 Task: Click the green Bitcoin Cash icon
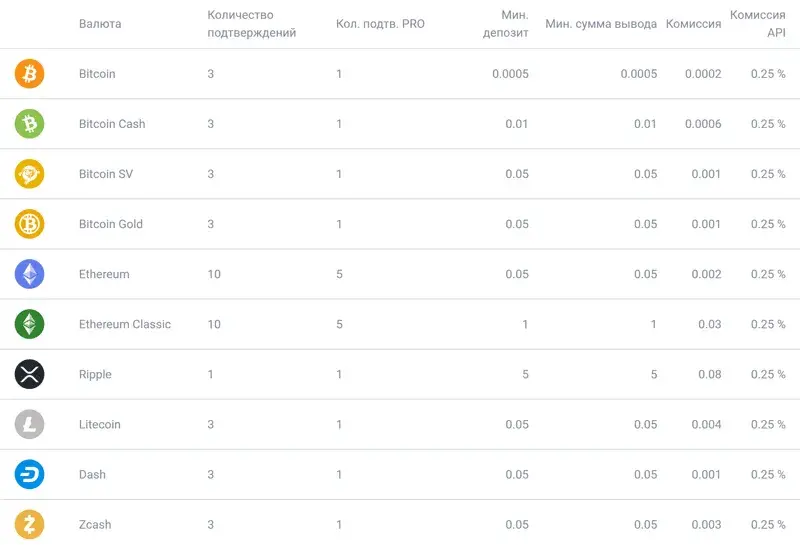[x=30, y=124]
